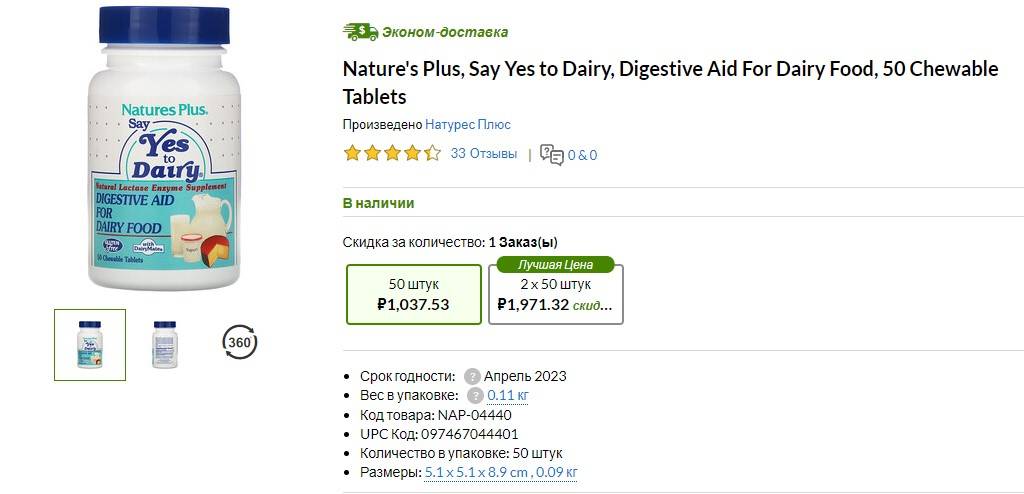The height and width of the screenshot is (494, 1024).
Task: Click the help icon beside Срок годности
Action: click(472, 377)
